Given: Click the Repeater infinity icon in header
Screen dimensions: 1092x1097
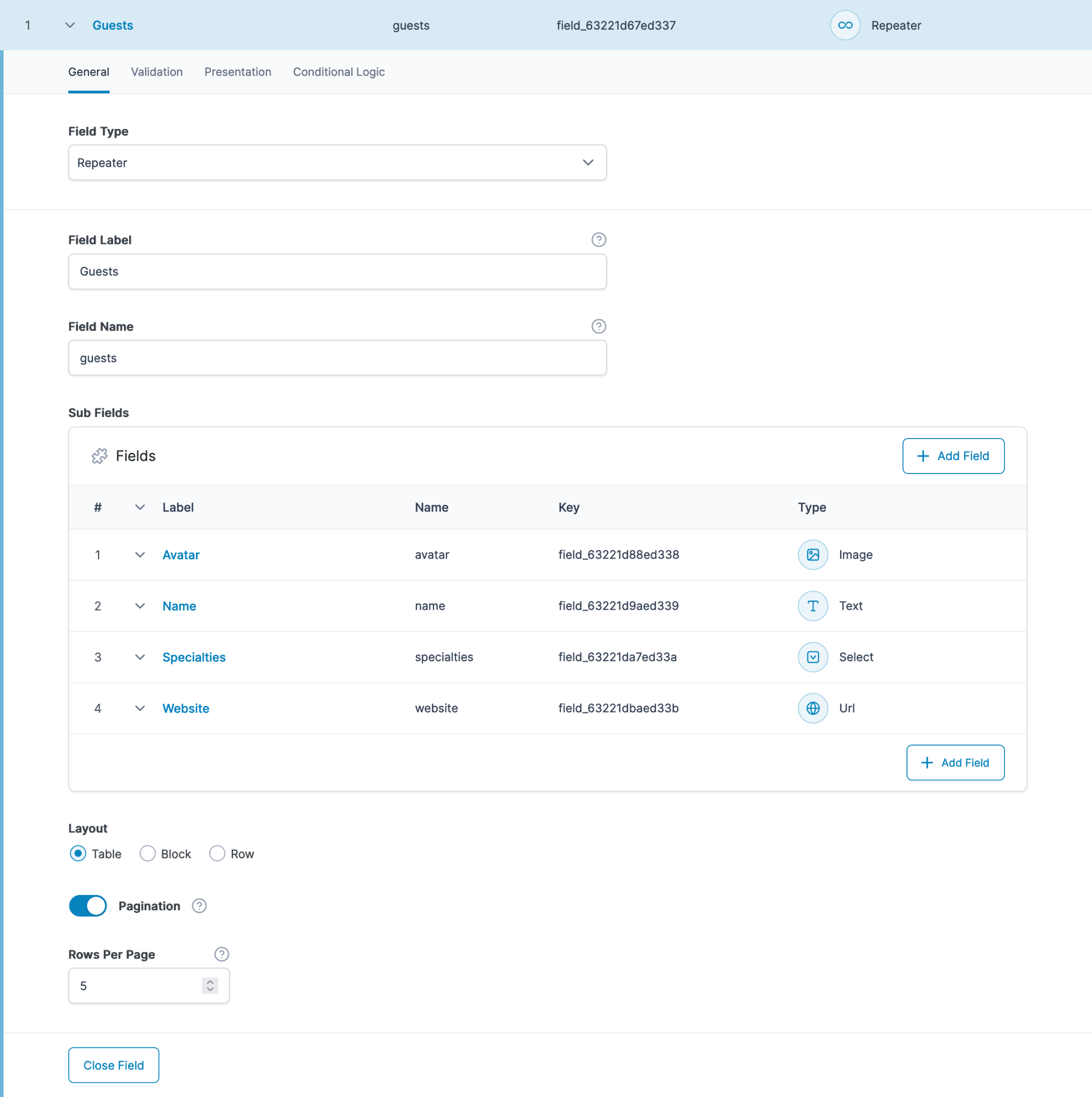Looking at the screenshot, I should coord(845,26).
